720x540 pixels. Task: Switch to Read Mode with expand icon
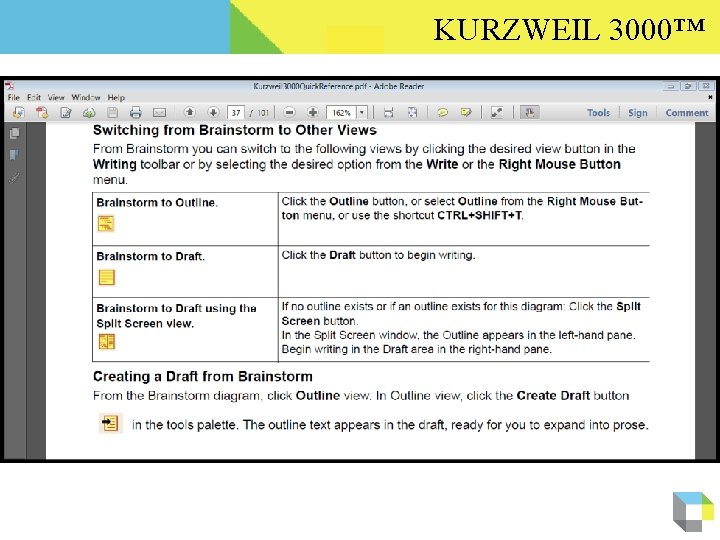click(x=497, y=112)
